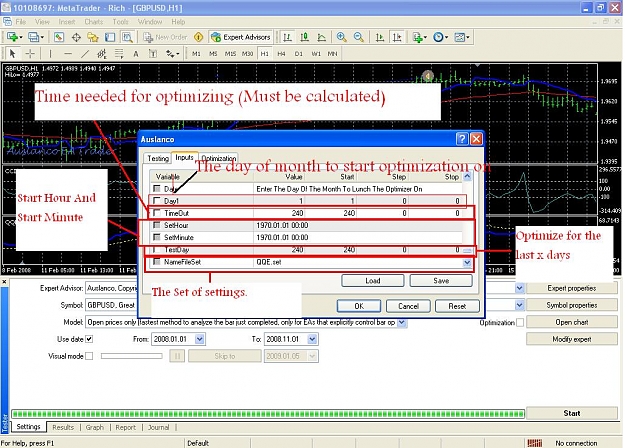This screenshot has height=448, width=625.
Task: Open the From date picker dropdown
Action: pos(200,339)
